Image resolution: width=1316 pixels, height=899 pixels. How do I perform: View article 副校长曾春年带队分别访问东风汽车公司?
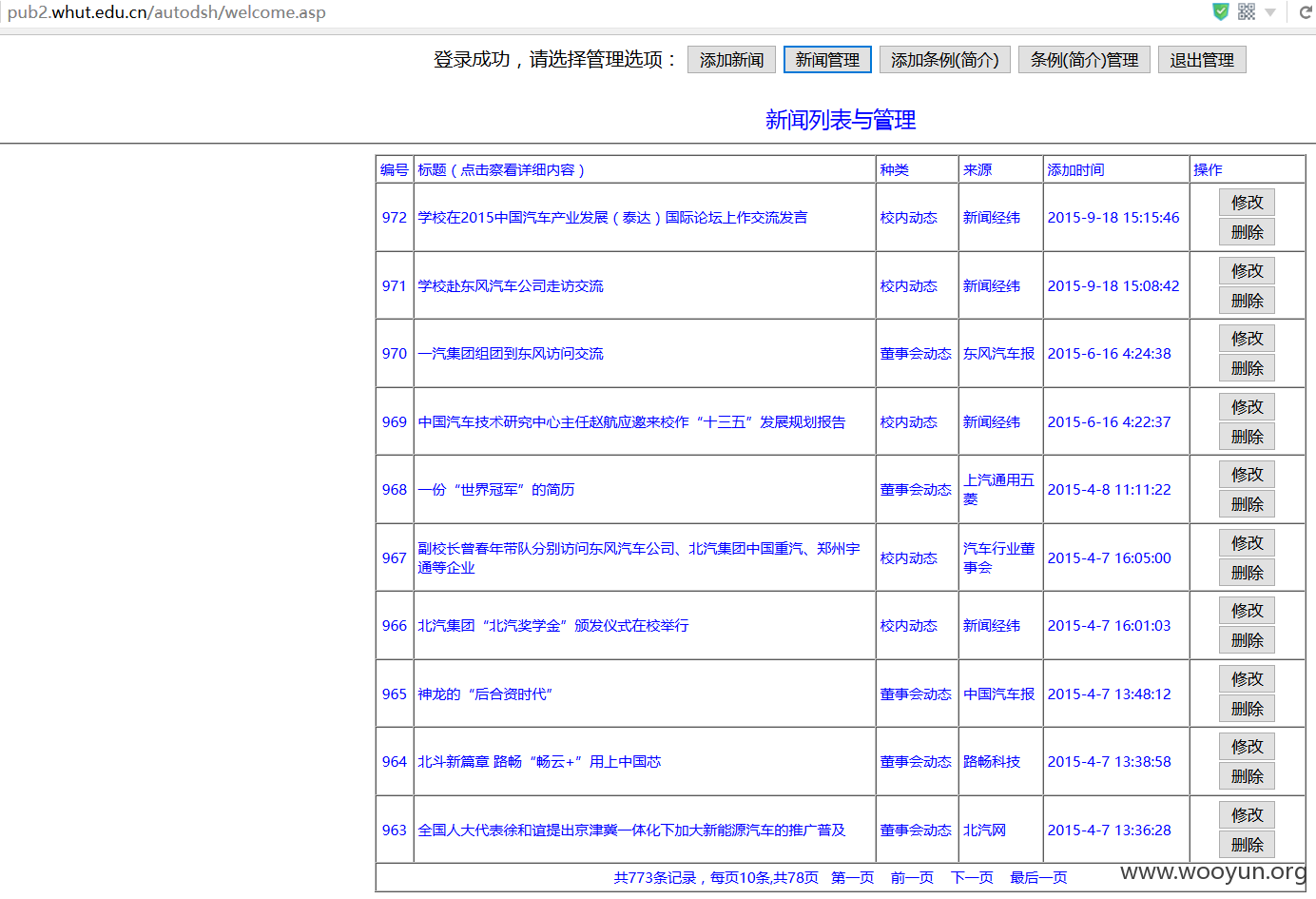tap(639, 558)
